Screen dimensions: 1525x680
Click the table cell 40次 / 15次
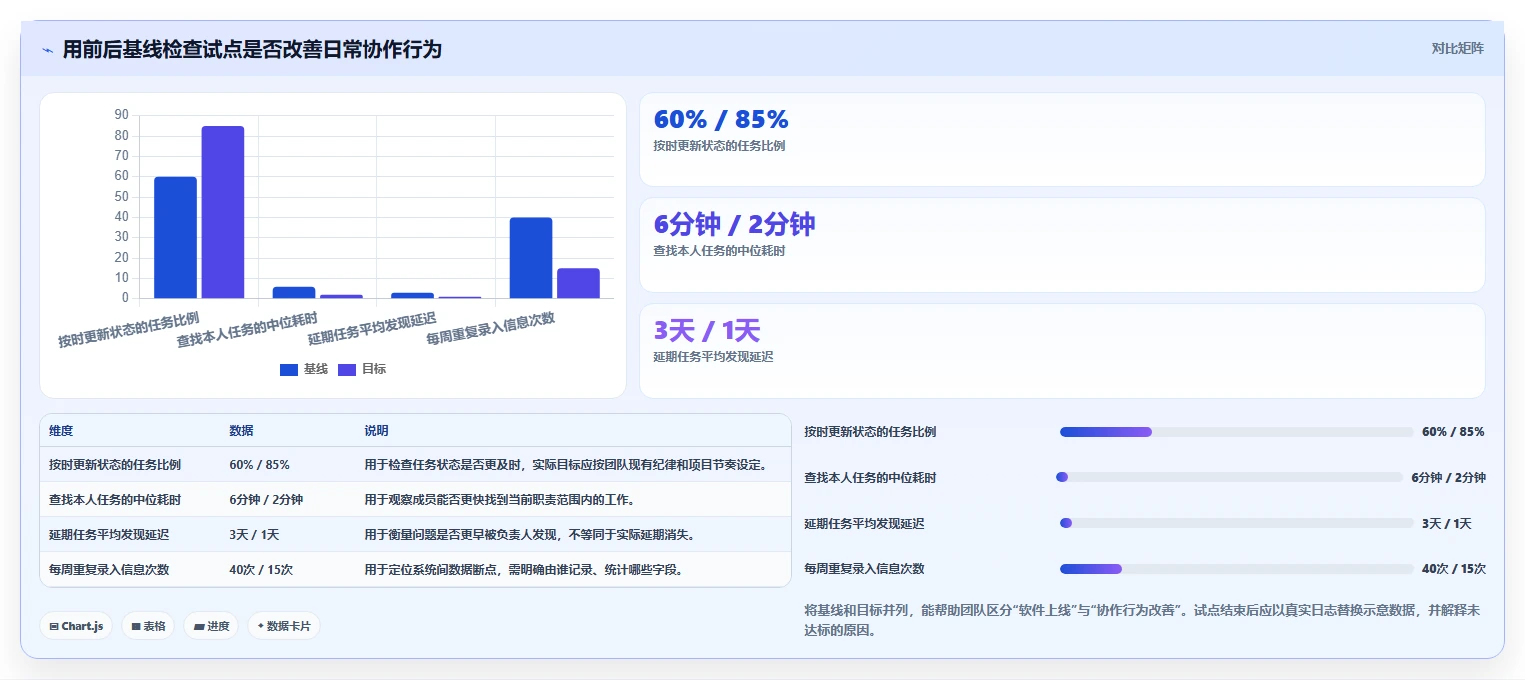(x=261, y=570)
